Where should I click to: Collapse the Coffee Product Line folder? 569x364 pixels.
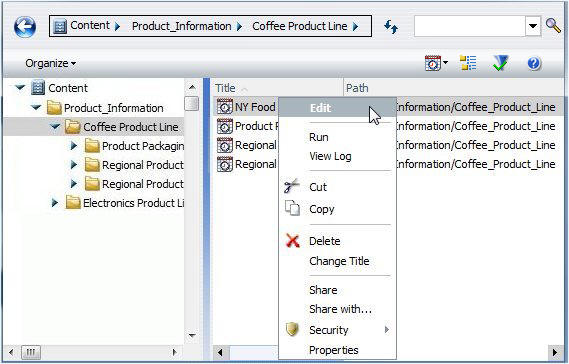click(x=55, y=127)
